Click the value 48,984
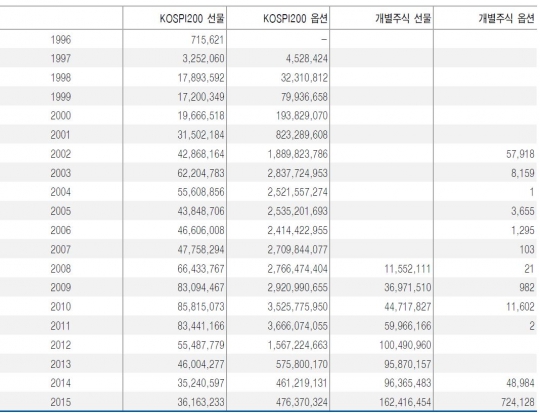The image size is (540, 413). point(520,383)
